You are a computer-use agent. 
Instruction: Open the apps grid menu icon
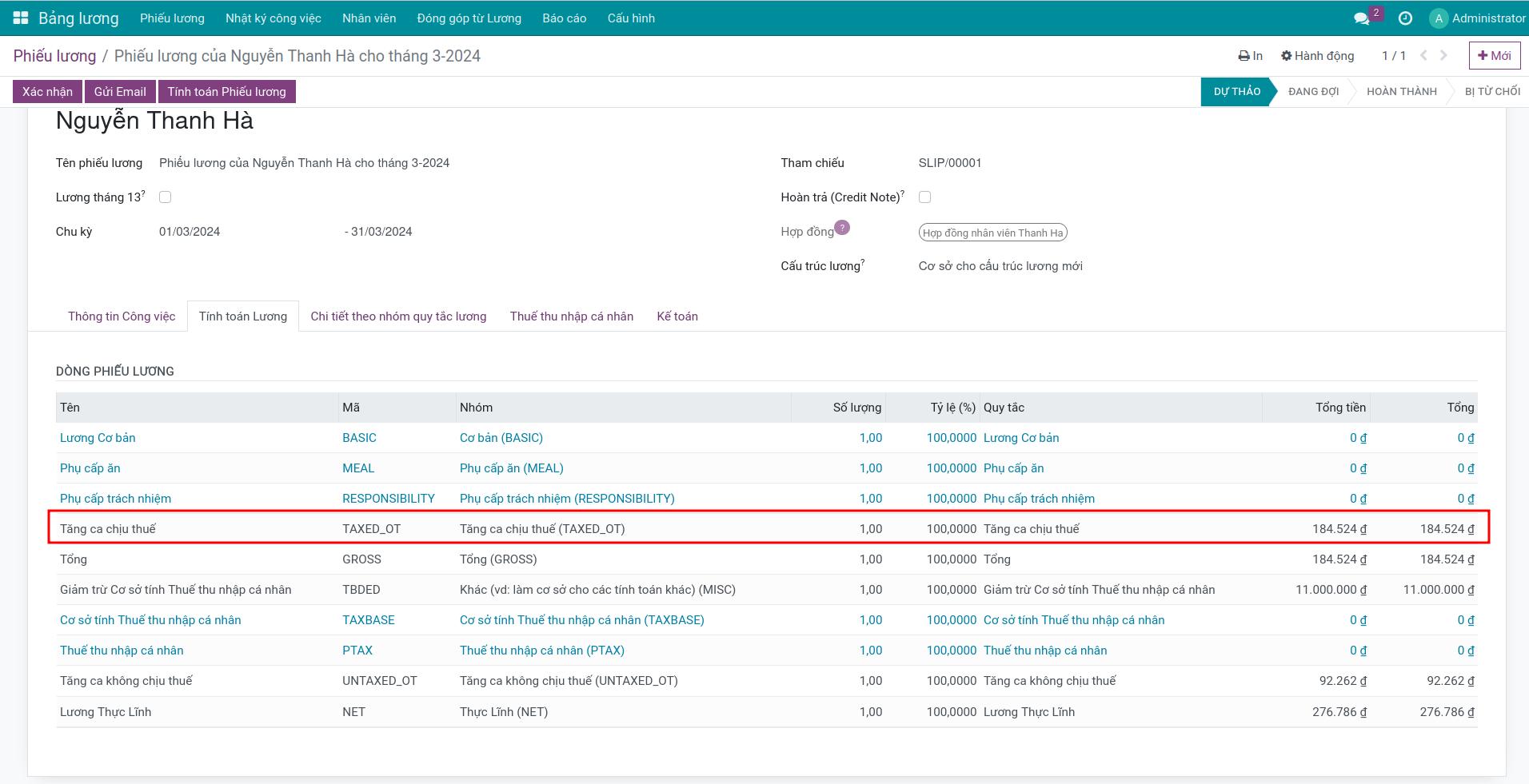(21, 18)
